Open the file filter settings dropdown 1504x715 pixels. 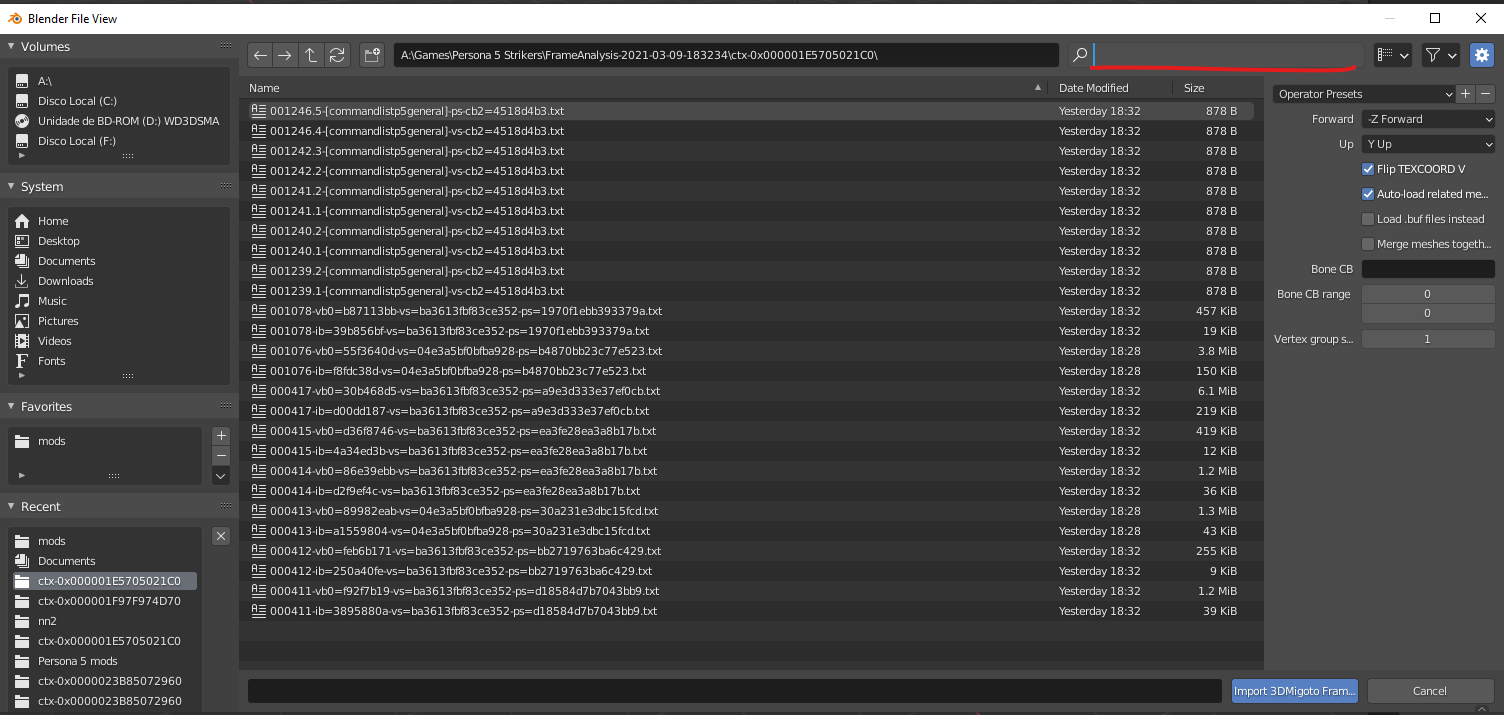pos(1441,56)
